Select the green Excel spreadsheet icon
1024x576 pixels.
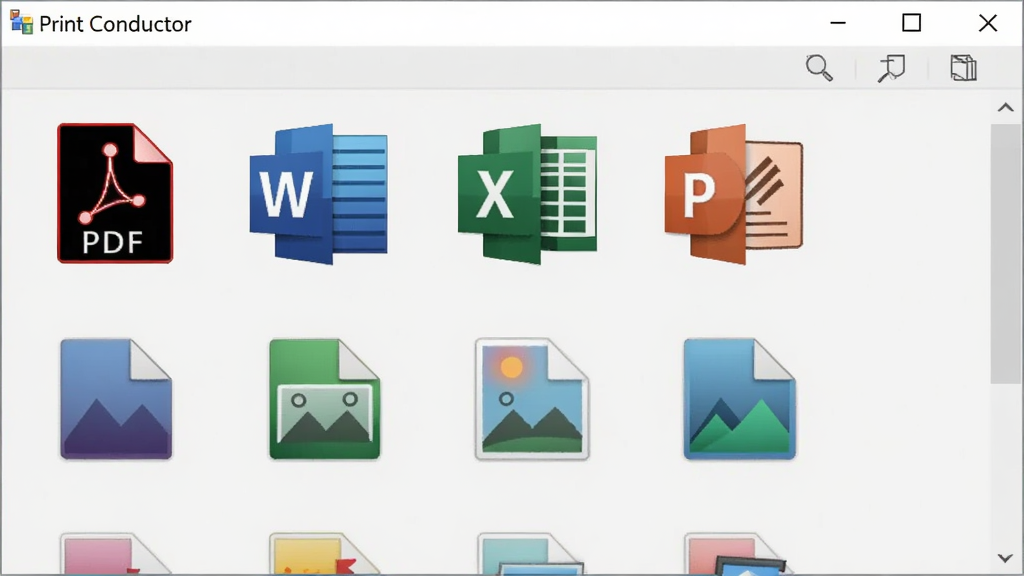coord(528,194)
